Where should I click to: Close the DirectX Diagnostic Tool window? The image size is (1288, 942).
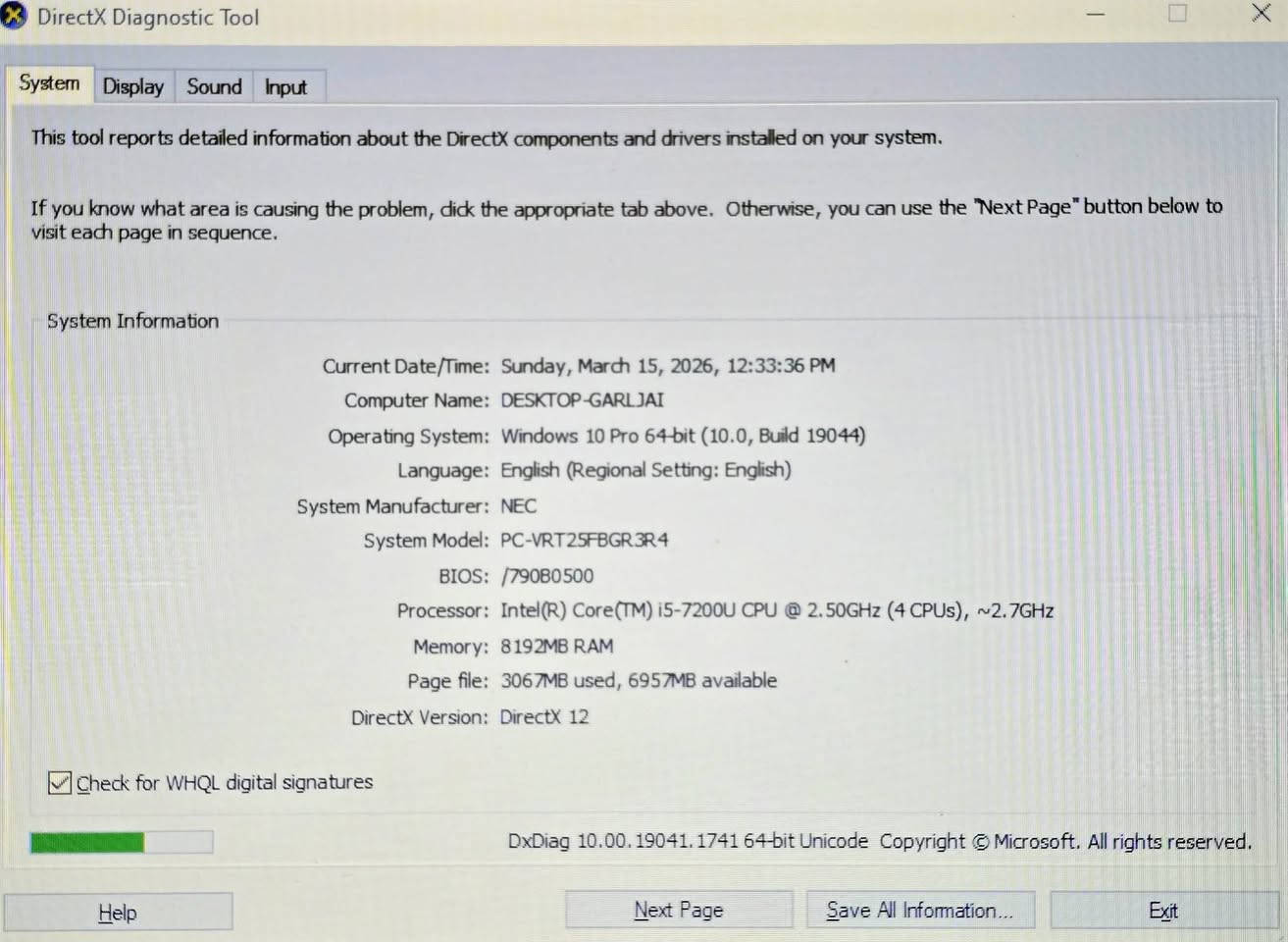pos(1261,14)
